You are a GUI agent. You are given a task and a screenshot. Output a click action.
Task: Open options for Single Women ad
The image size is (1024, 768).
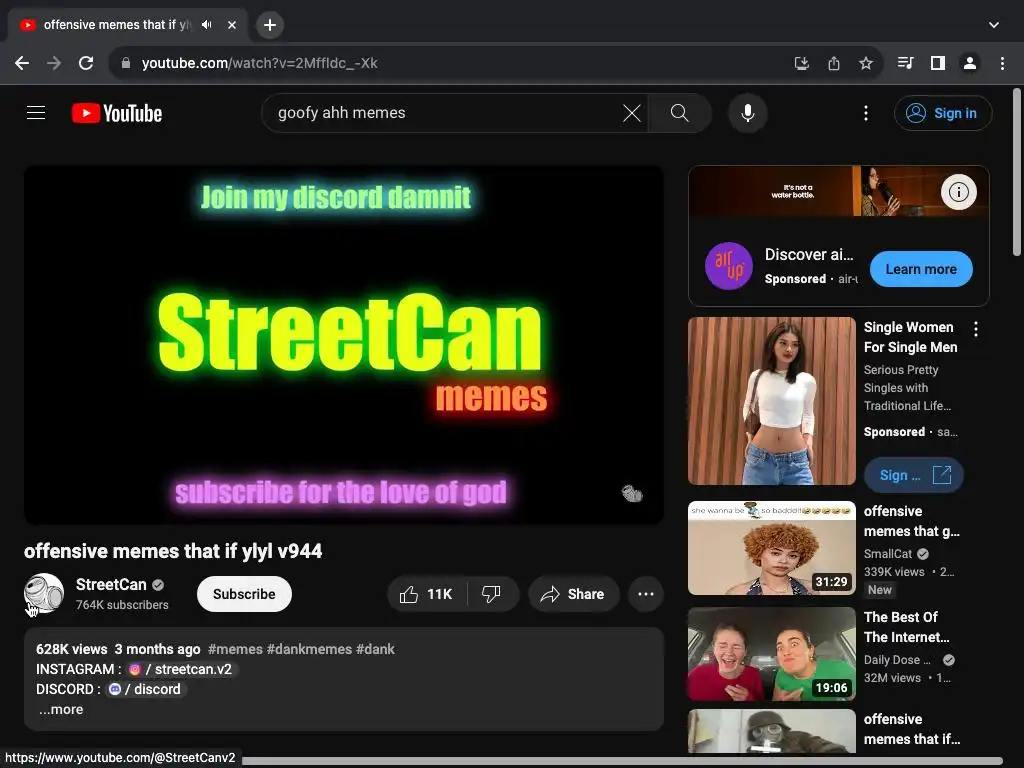976,329
